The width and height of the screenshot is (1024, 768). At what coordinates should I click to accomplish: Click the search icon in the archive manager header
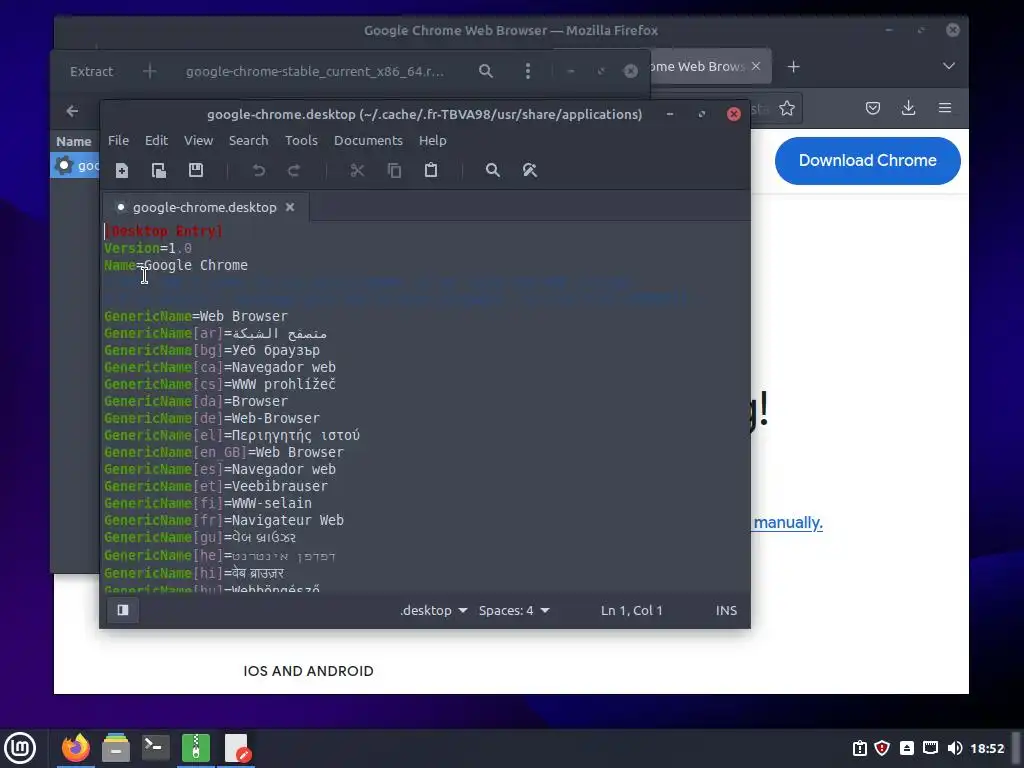click(x=486, y=71)
